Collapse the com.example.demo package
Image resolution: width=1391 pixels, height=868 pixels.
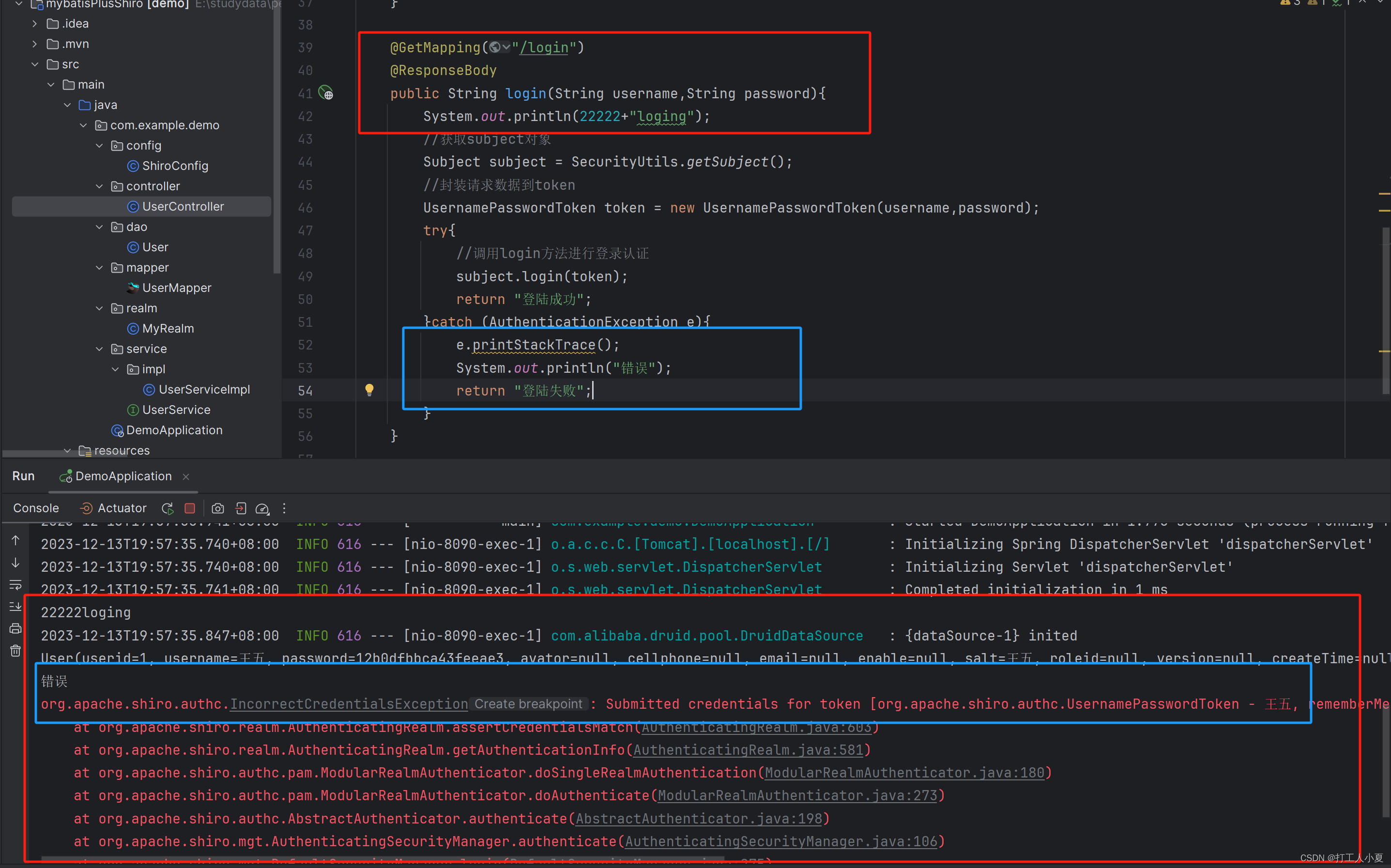pos(84,124)
